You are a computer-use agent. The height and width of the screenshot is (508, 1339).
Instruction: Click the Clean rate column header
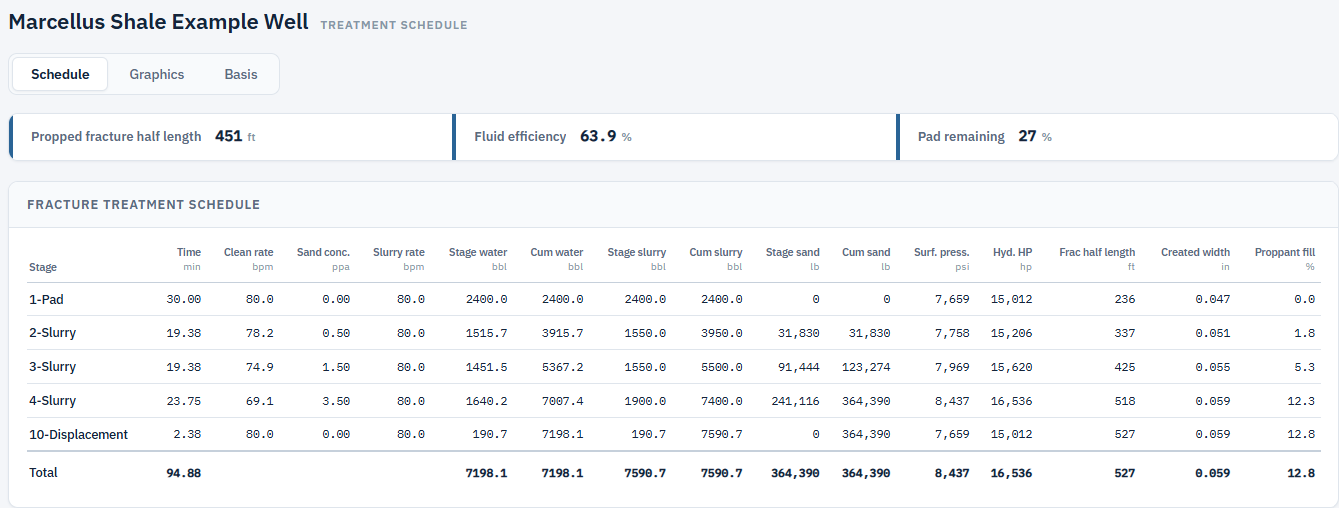coord(248,259)
